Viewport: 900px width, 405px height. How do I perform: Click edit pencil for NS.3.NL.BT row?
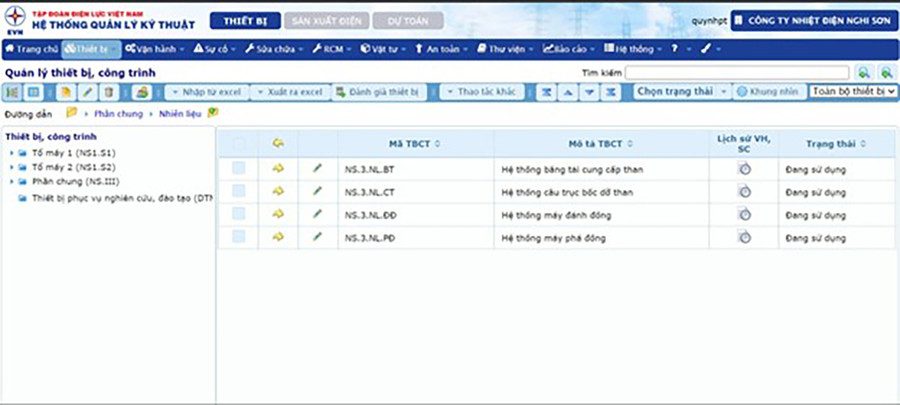(x=317, y=169)
